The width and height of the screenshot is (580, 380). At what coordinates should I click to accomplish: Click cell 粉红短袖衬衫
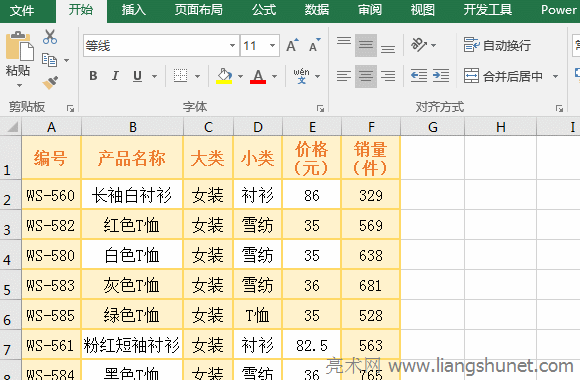click(132, 345)
